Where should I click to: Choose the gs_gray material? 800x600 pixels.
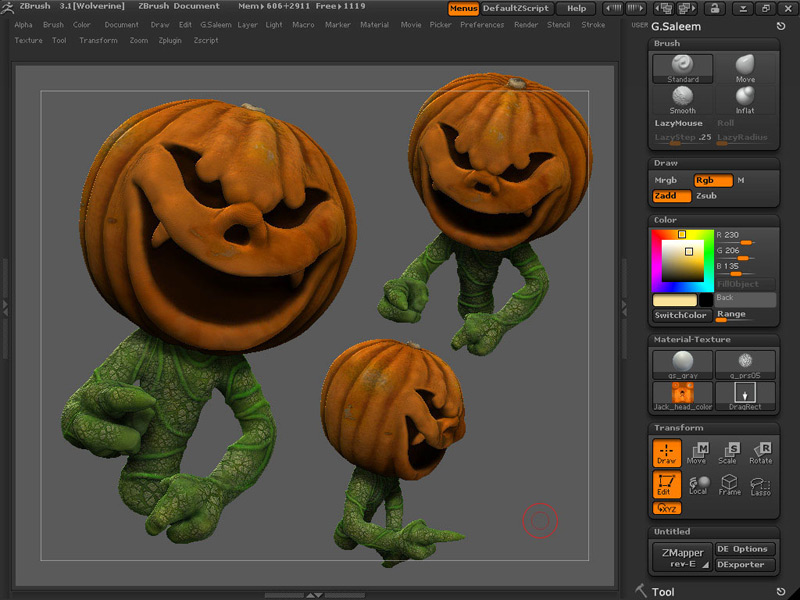point(682,365)
